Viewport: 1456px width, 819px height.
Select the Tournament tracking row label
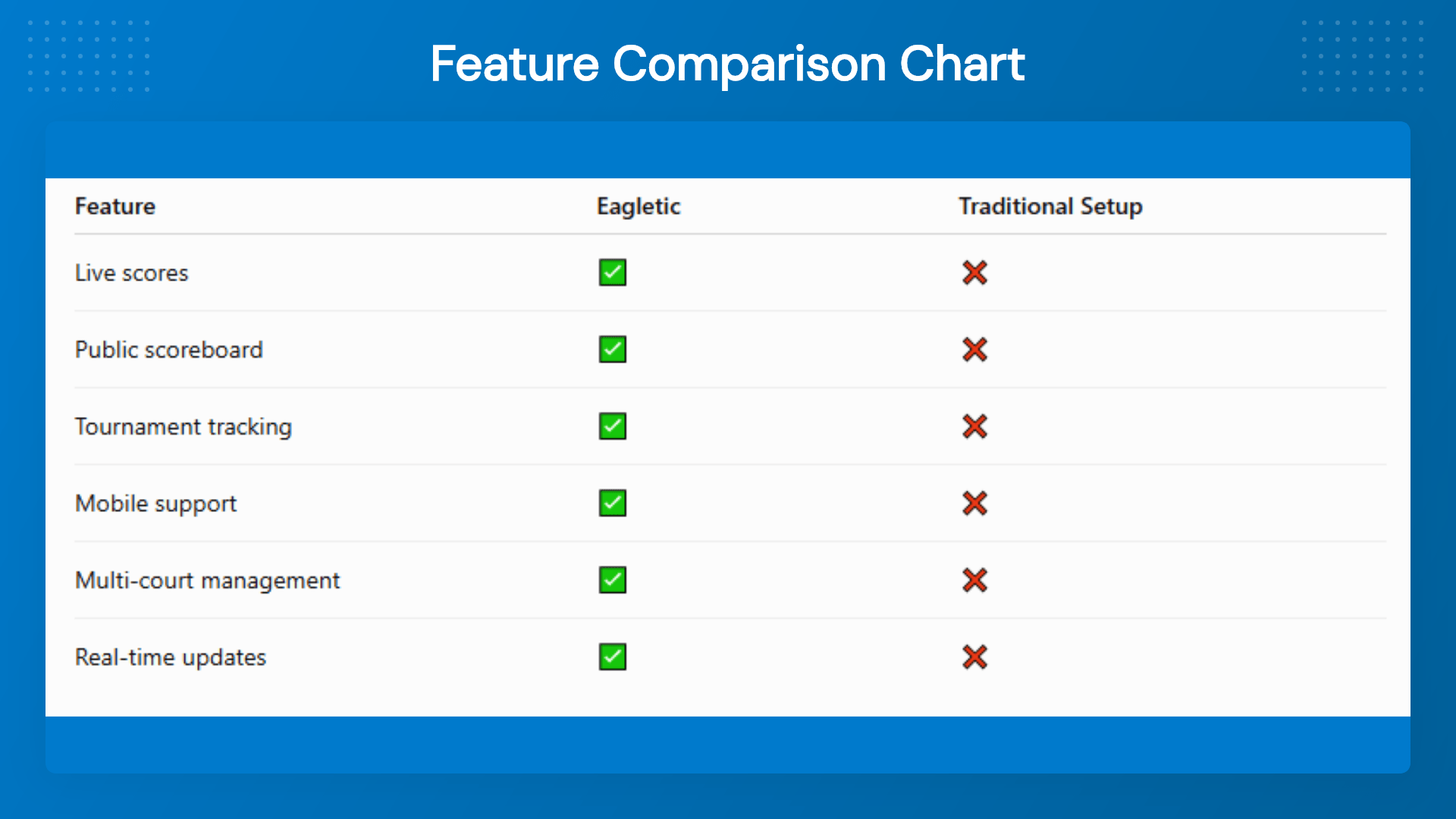183,427
